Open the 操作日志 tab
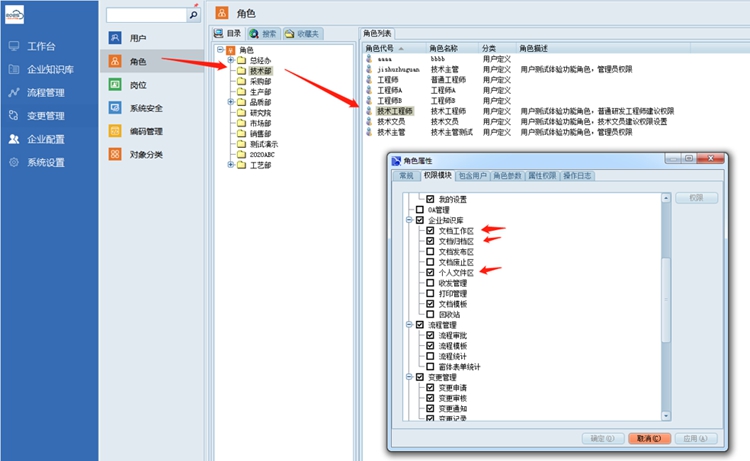The height and width of the screenshot is (461, 750). coord(579,175)
